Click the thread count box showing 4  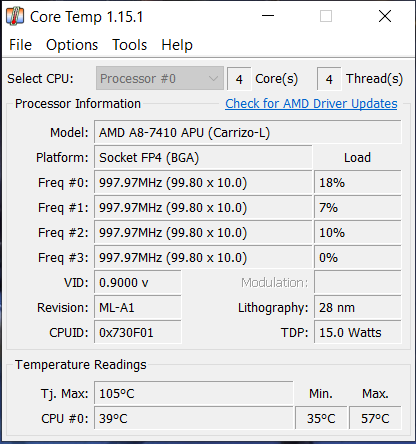pos(329,79)
